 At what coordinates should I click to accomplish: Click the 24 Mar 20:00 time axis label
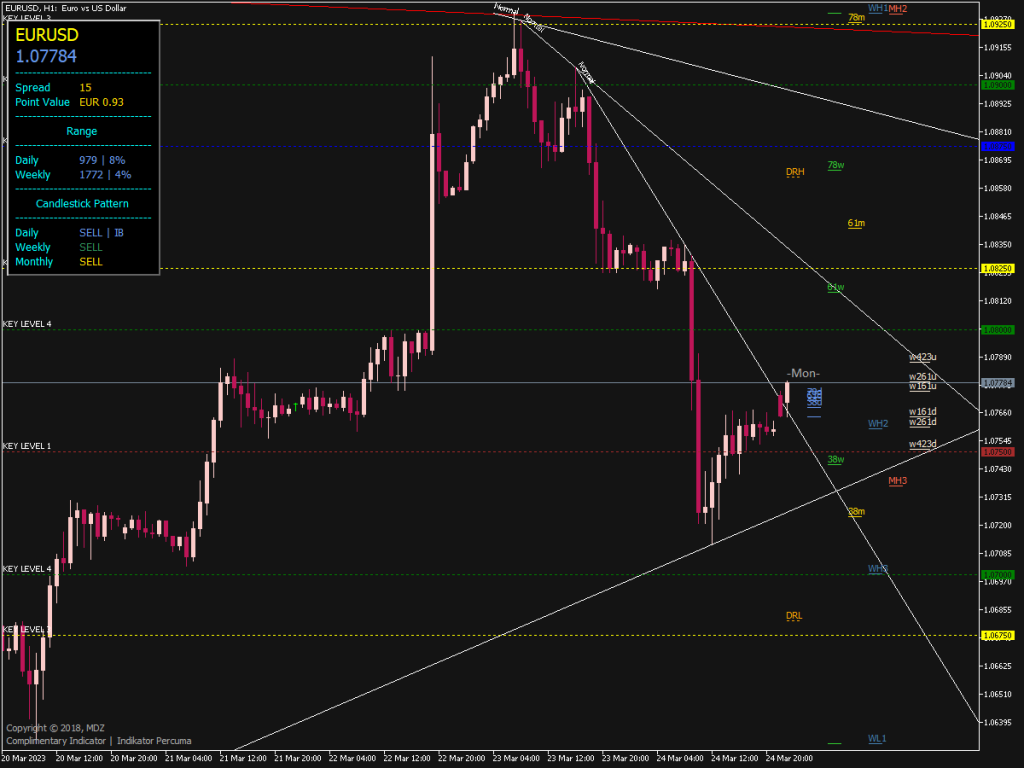pos(789,758)
